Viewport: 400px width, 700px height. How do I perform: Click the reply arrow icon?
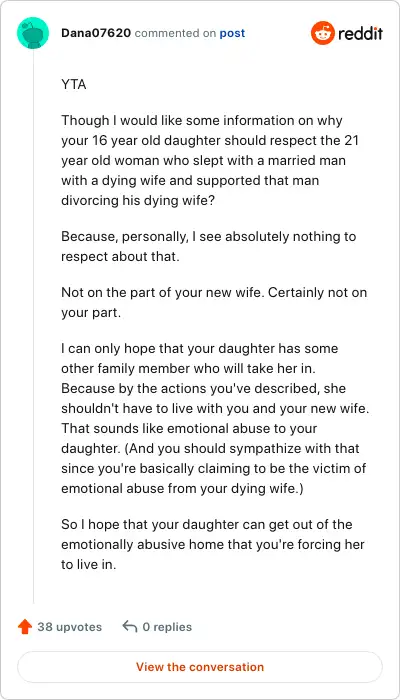pos(129,626)
